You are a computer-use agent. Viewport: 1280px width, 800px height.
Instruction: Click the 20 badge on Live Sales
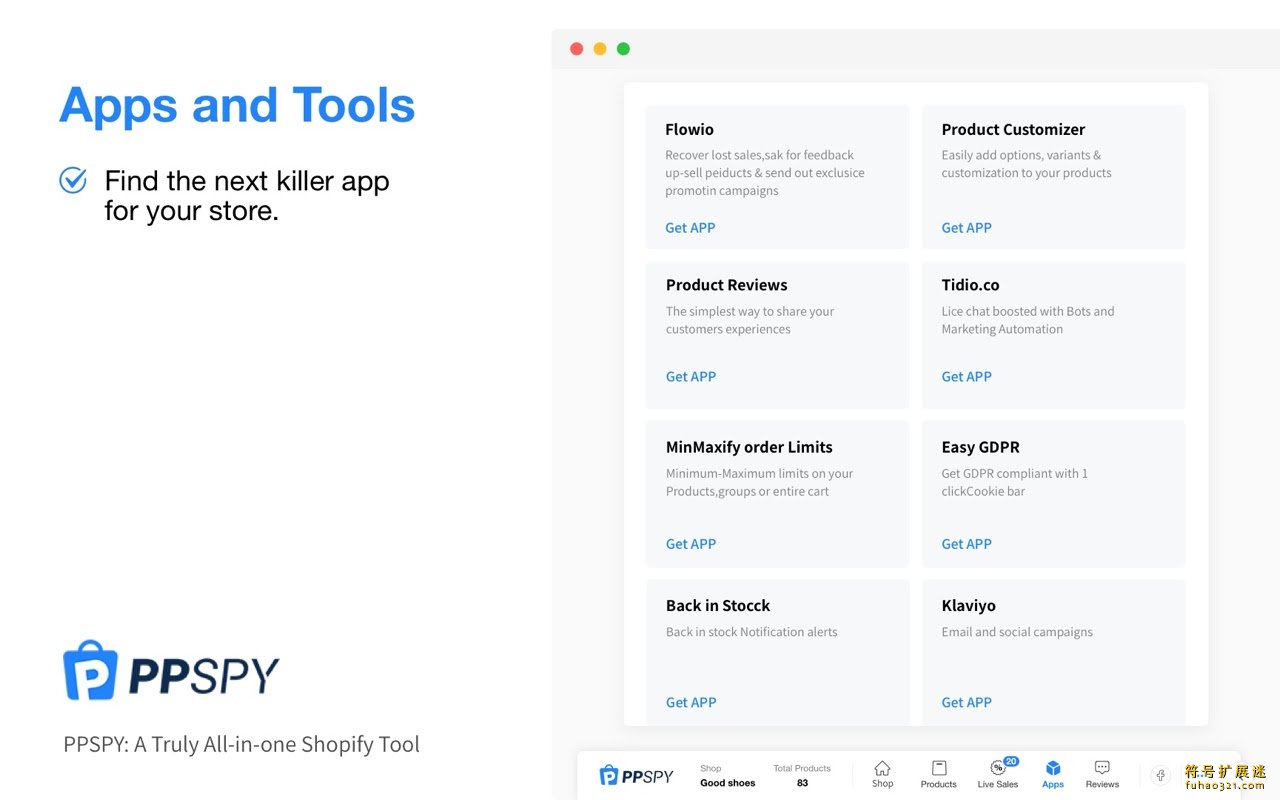point(1011,761)
